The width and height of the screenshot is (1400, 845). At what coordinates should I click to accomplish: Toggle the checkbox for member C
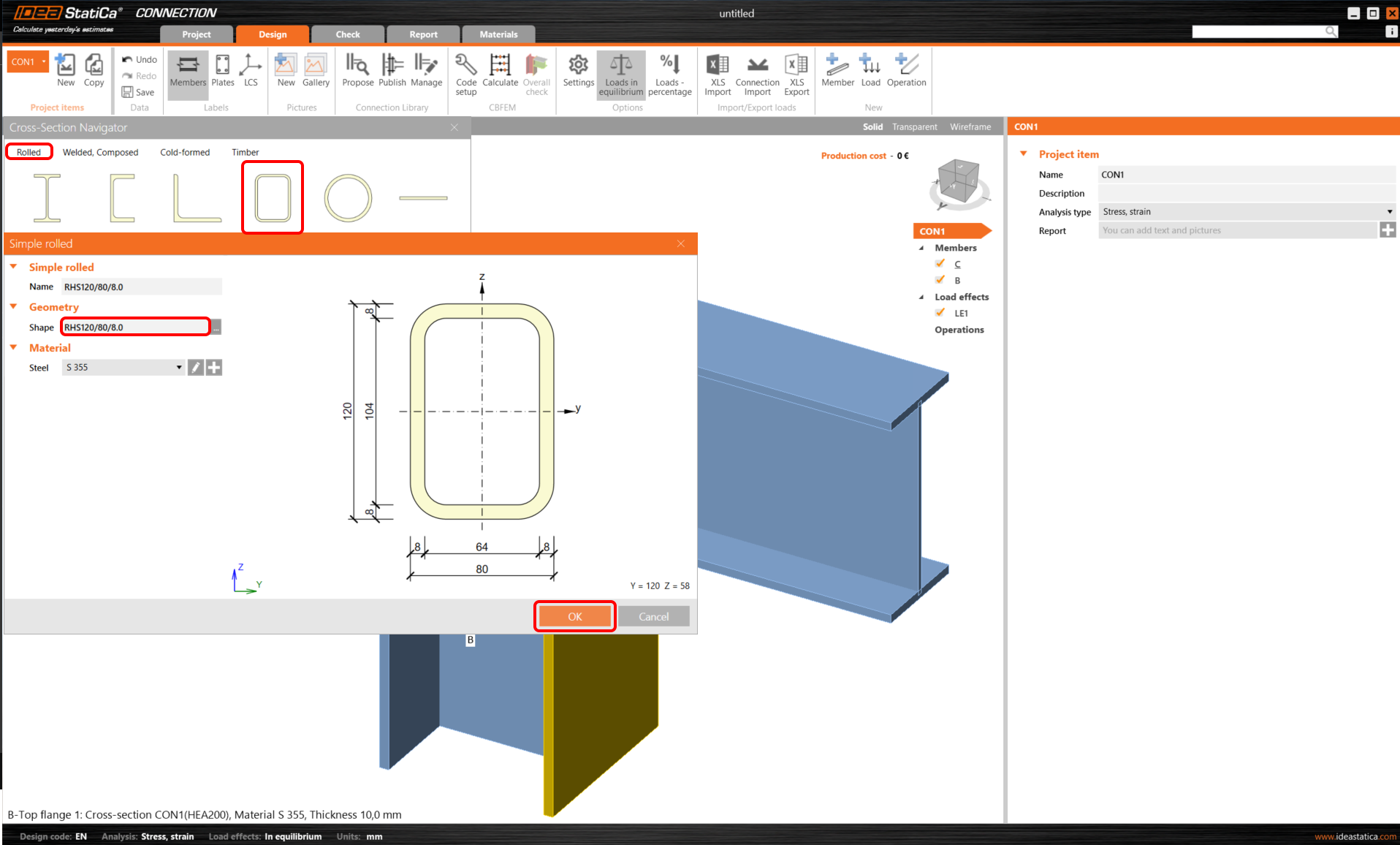click(940, 264)
